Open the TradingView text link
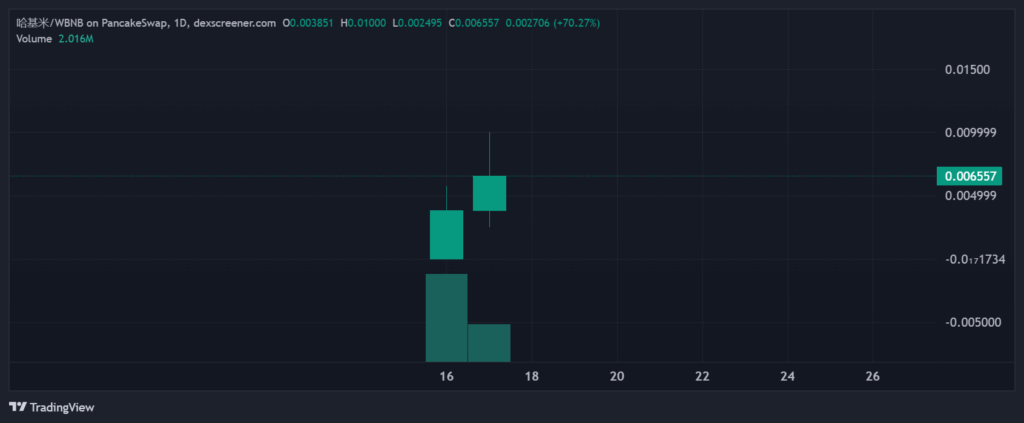Image resolution: width=1024 pixels, height=423 pixels. pos(62,407)
